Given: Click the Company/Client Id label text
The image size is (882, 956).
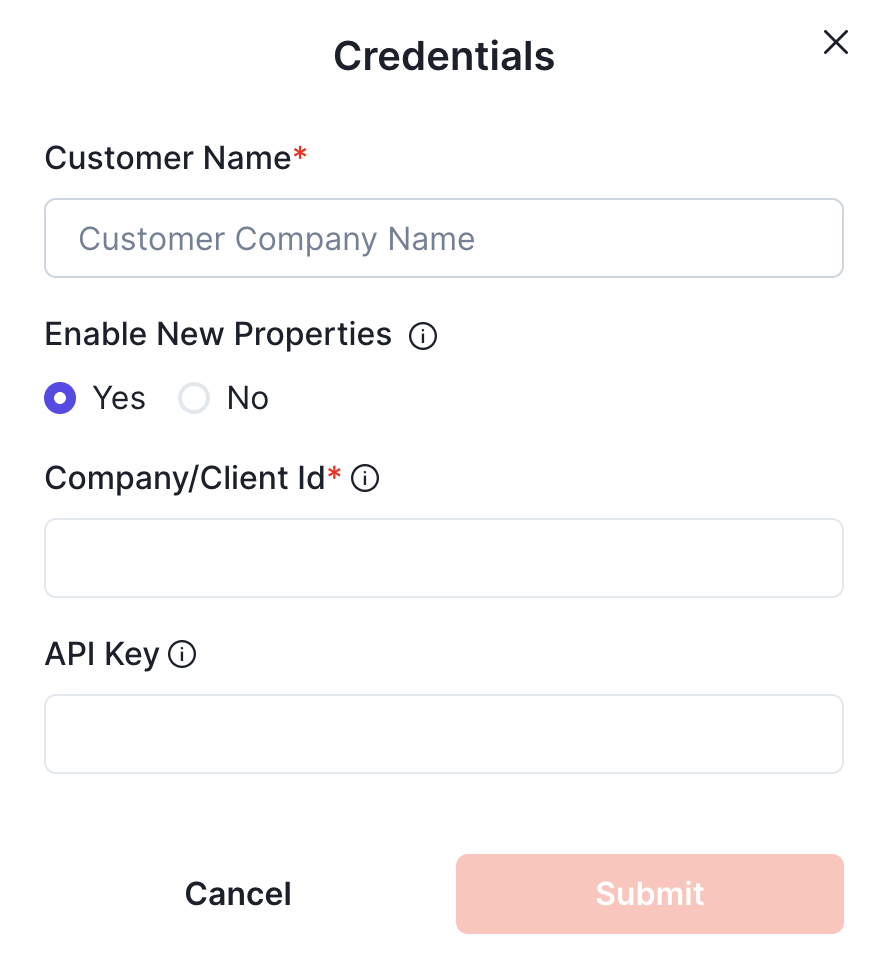Looking at the screenshot, I should [x=185, y=479].
